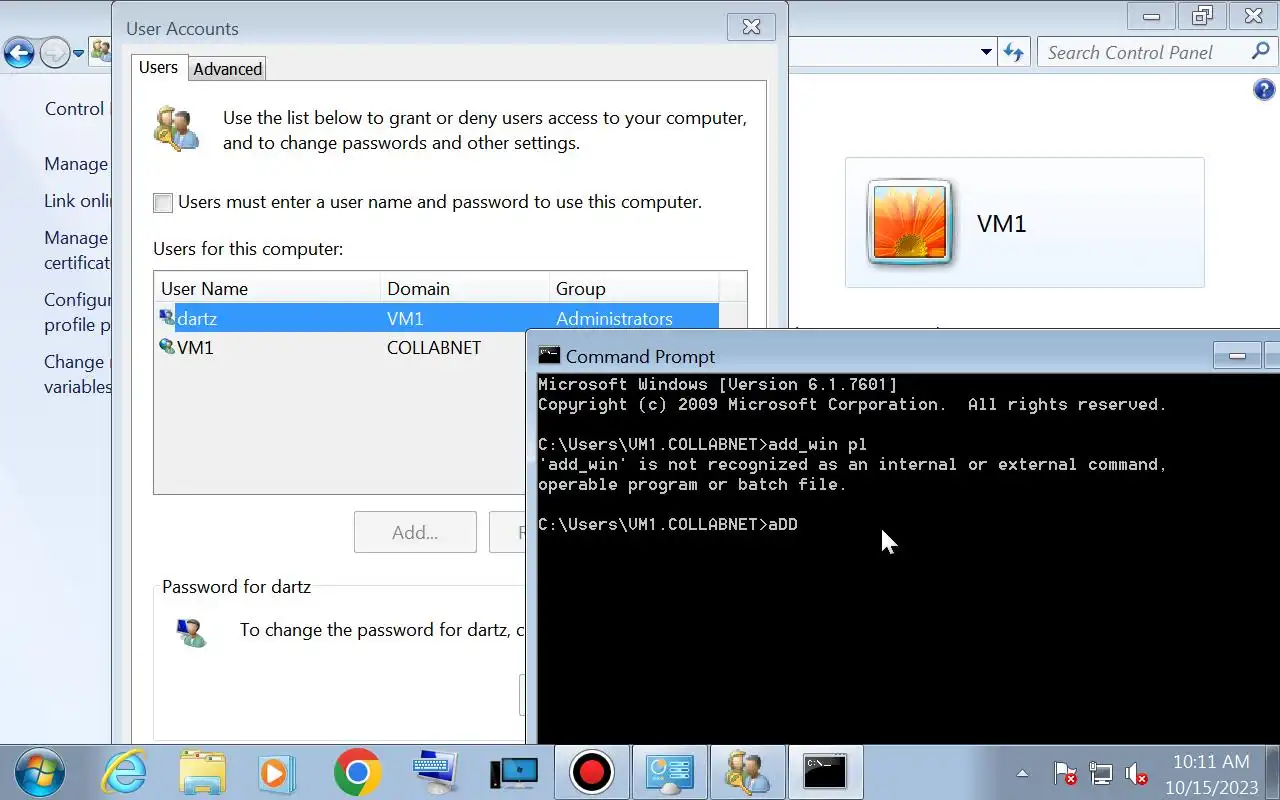Click COLLABNET domain cell
The width and height of the screenshot is (1280, 800).
[434, 348]
